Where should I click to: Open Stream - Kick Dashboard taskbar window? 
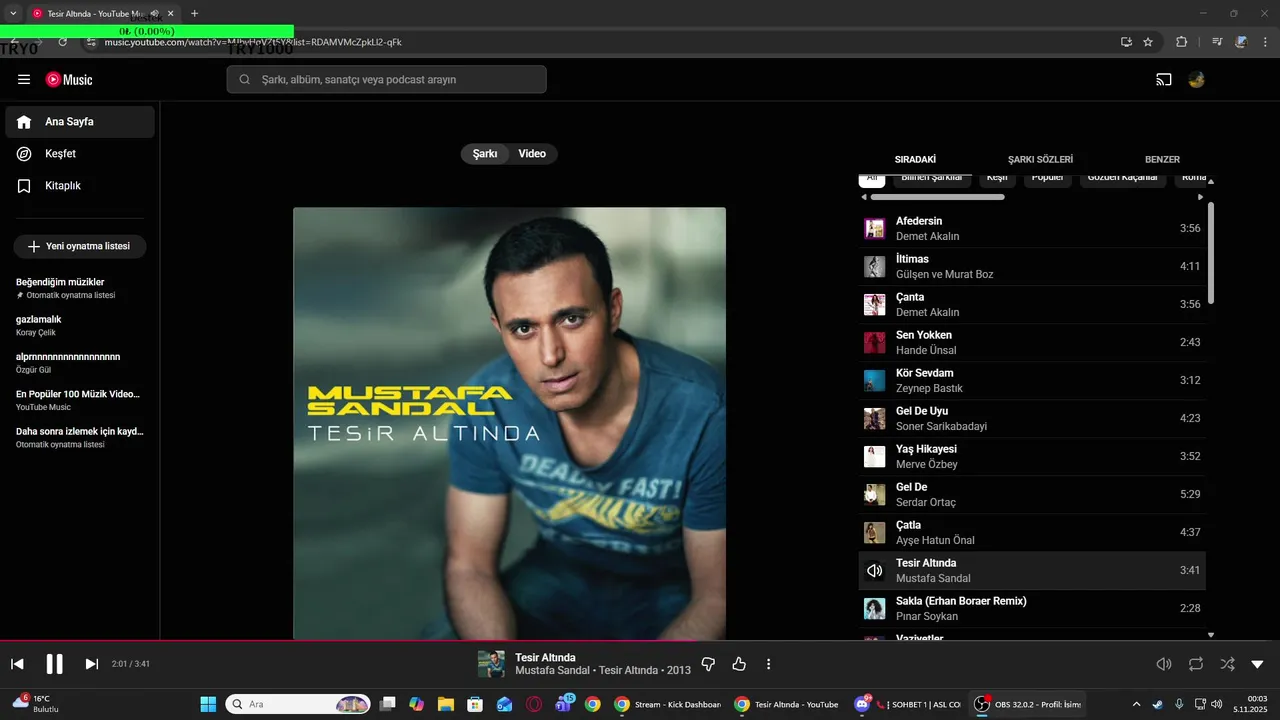point(668,704)
